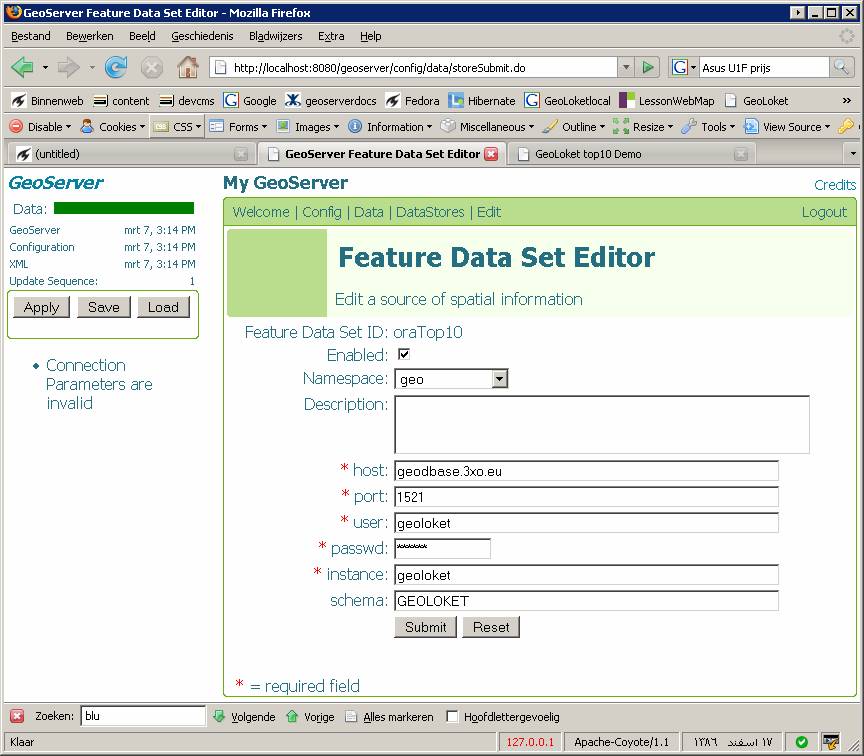Open Binnenweb bookmark
864x756 pixels.
point(47,101)
